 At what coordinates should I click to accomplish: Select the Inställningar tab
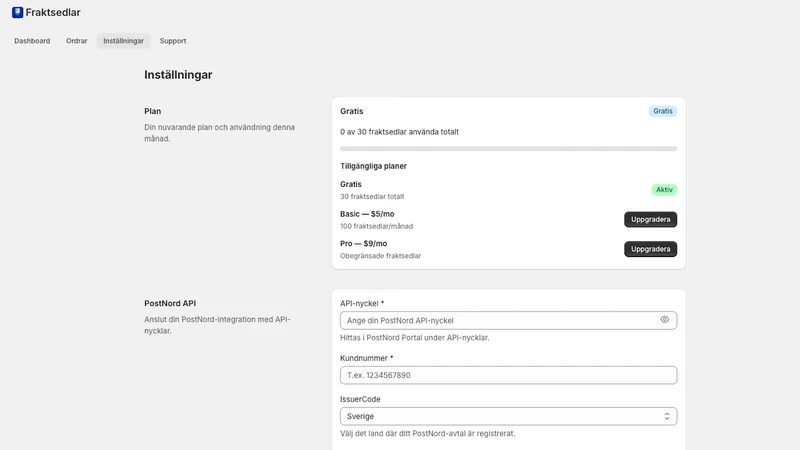click(123, 41)
